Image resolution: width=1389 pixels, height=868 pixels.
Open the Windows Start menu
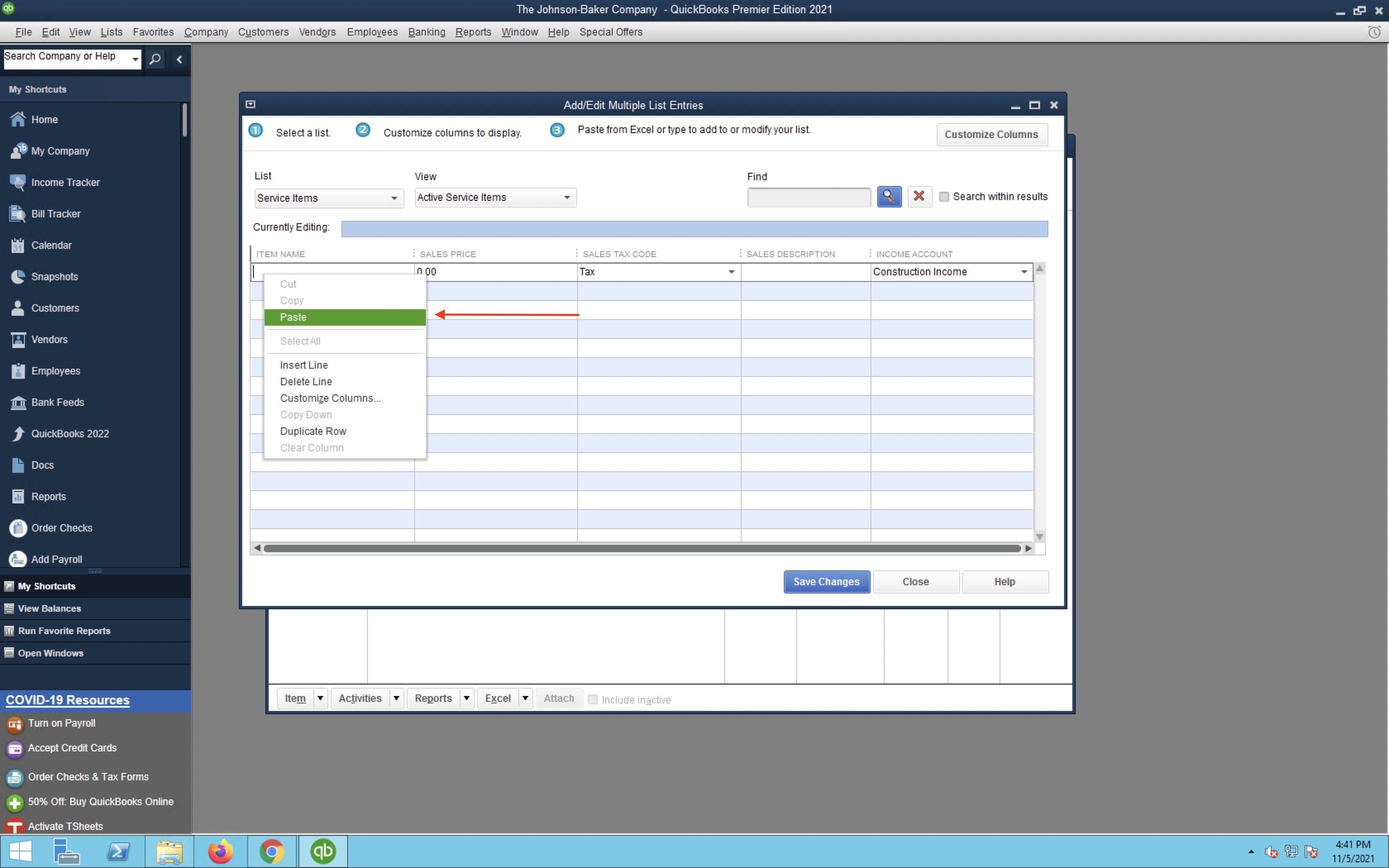point(21,851)
